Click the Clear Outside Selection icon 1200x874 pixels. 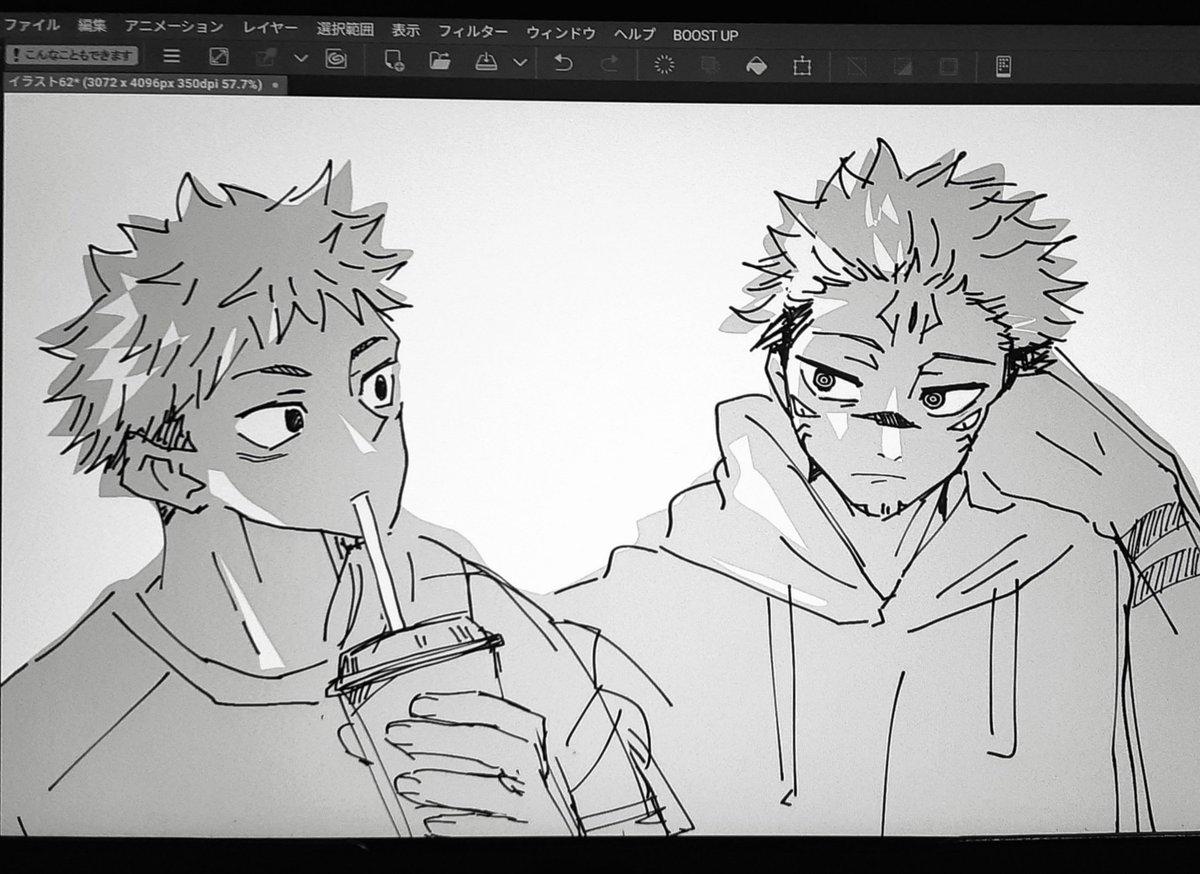pyautogui.click(x=711, y=66)
